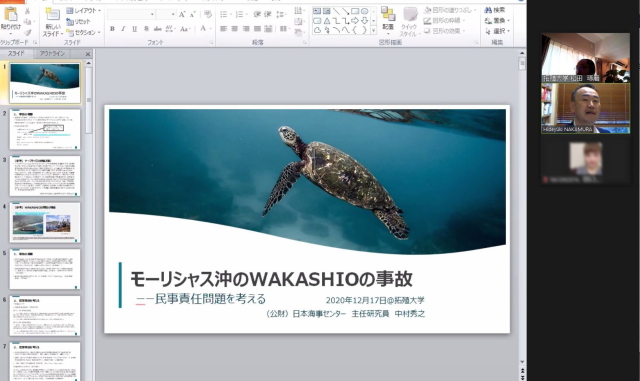Click the Cut scissors icon
The image size is (640, 381).
[x=27, y=11]
